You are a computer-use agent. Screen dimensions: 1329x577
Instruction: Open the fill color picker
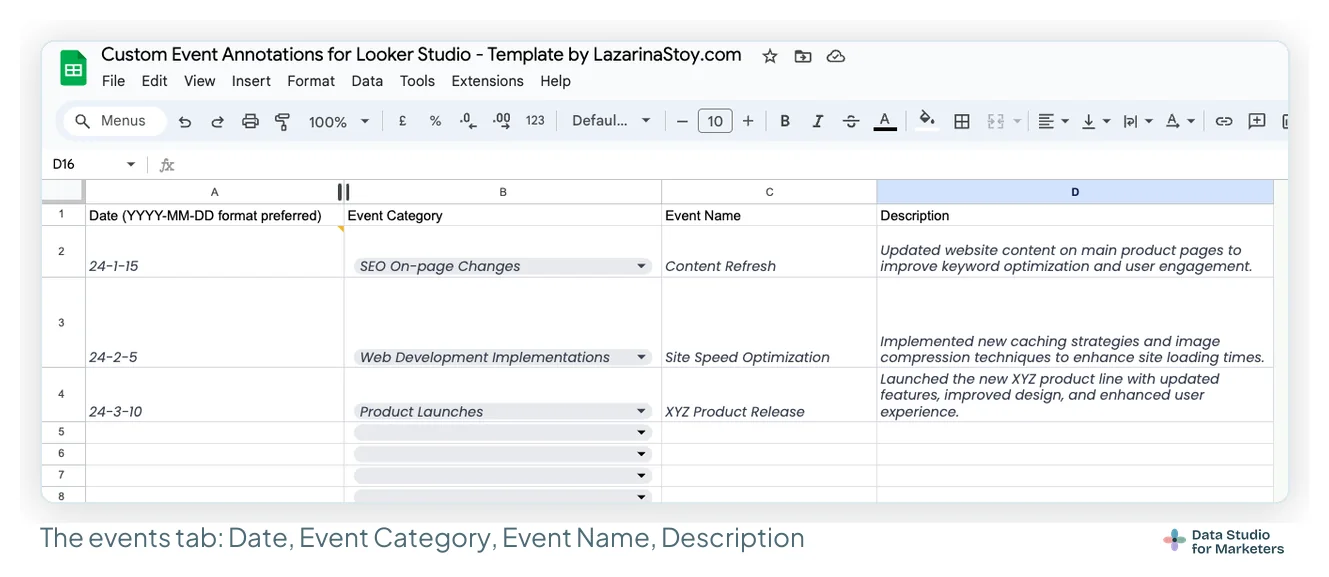[x=927, y=121]
